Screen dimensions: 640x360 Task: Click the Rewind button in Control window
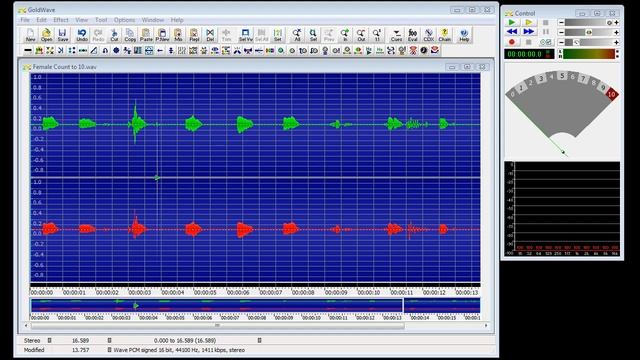click(512, 31)
